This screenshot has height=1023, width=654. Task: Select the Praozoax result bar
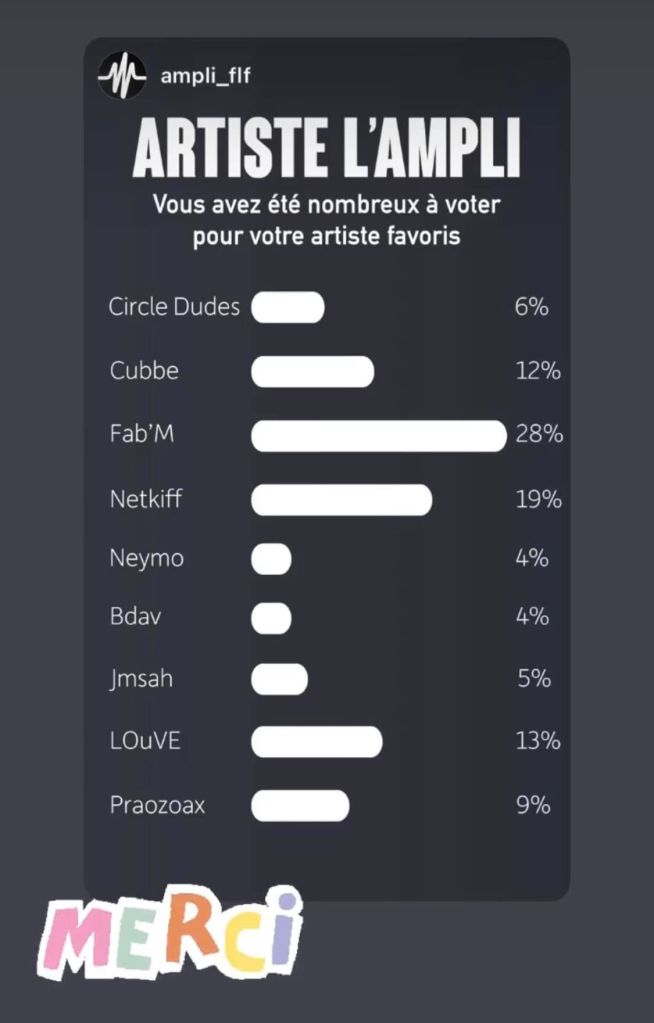point(300,805)
